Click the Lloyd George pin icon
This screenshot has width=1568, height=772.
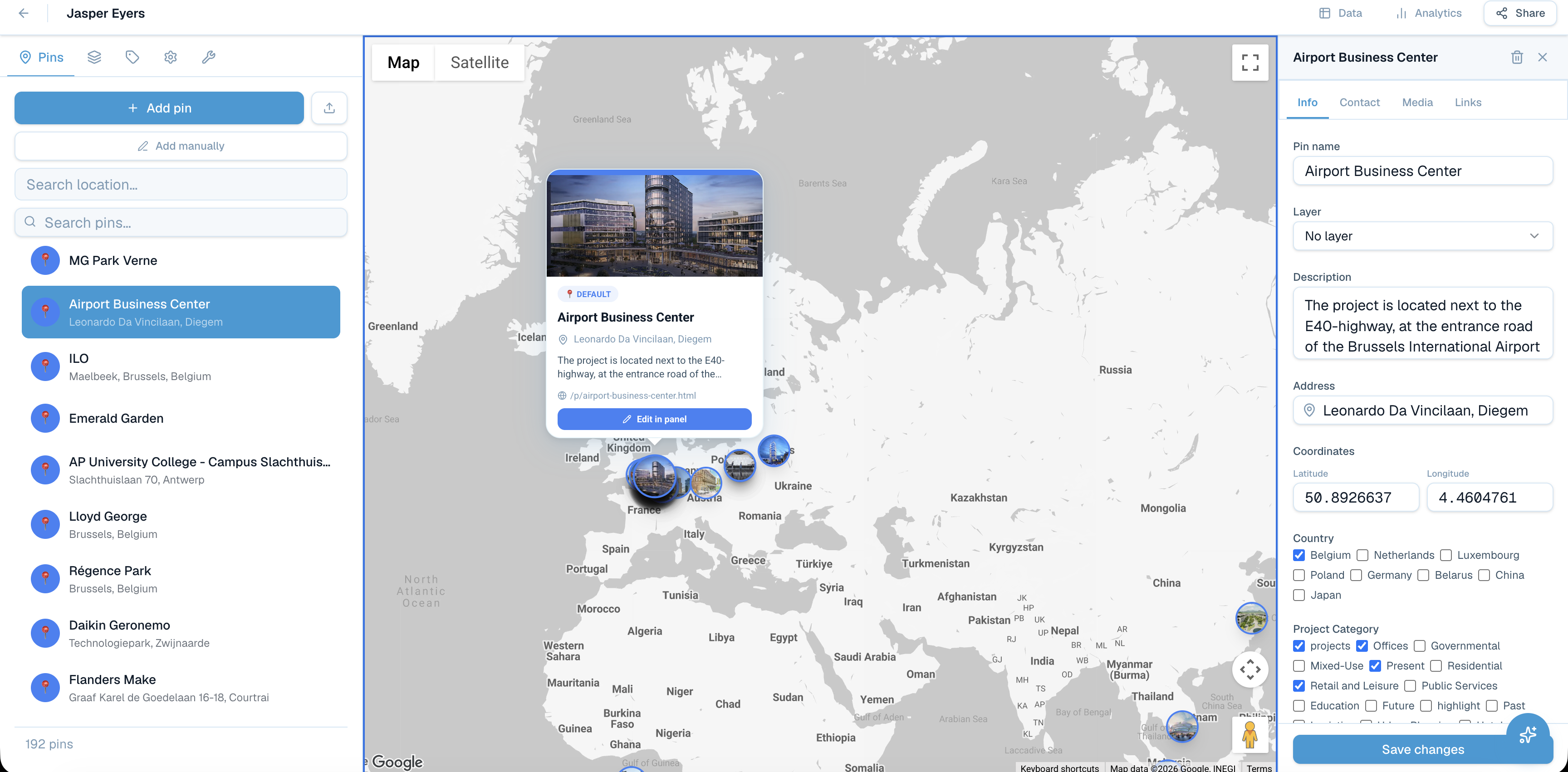45,524
